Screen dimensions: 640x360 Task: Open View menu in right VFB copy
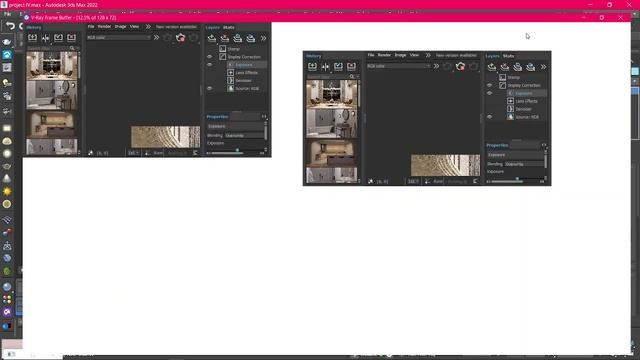coord(414,55)
